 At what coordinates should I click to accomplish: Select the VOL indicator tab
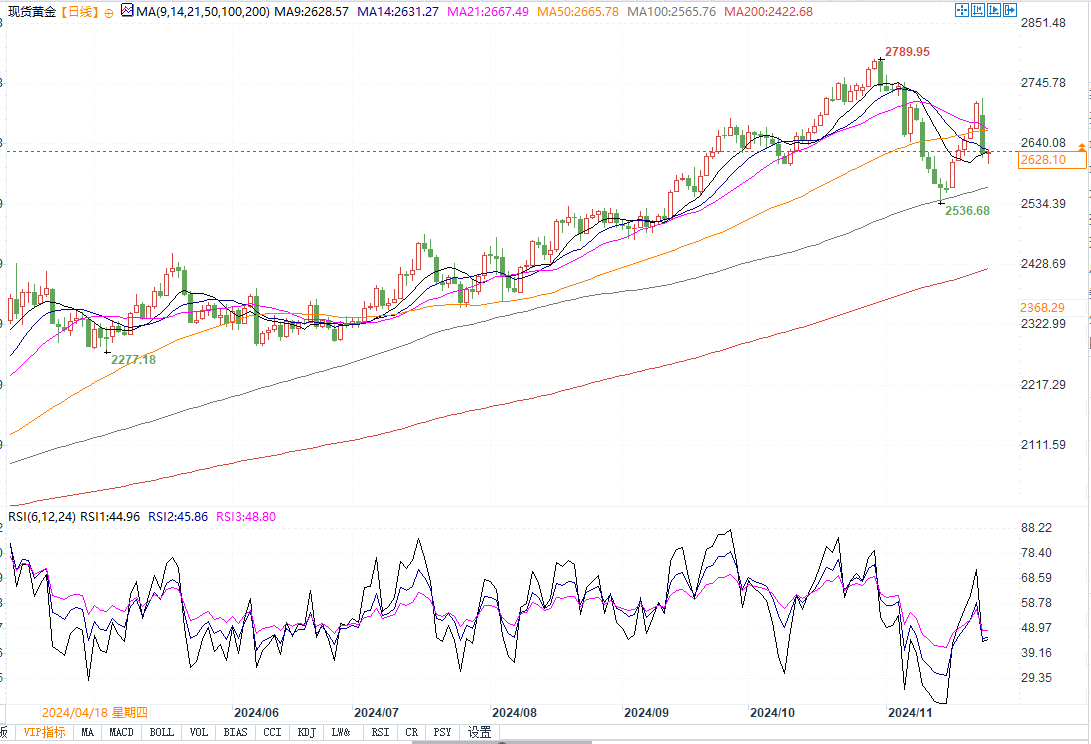click(x=199, y=732)
